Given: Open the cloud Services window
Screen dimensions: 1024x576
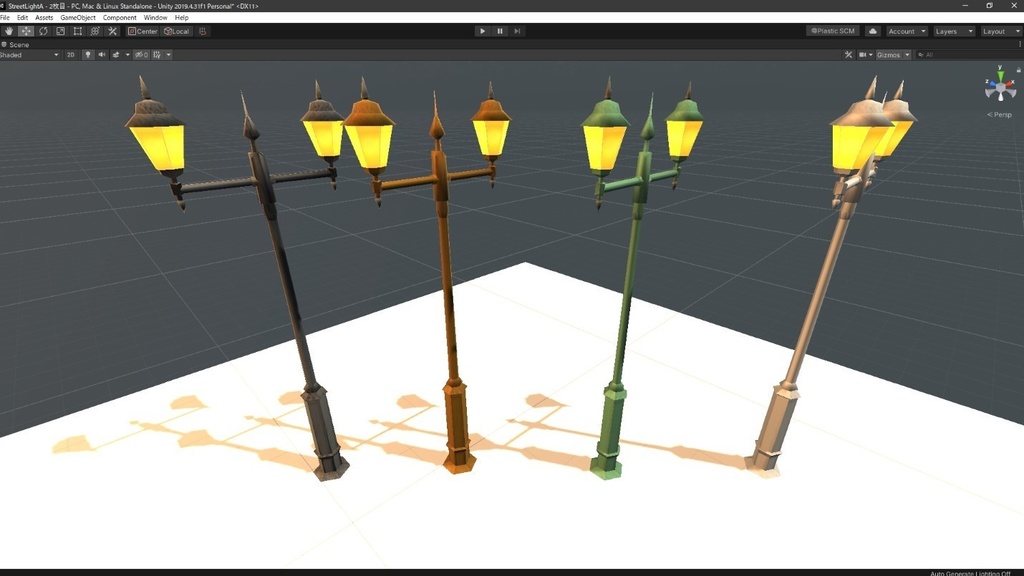Looking at the screenshot, I should (872, 31).
